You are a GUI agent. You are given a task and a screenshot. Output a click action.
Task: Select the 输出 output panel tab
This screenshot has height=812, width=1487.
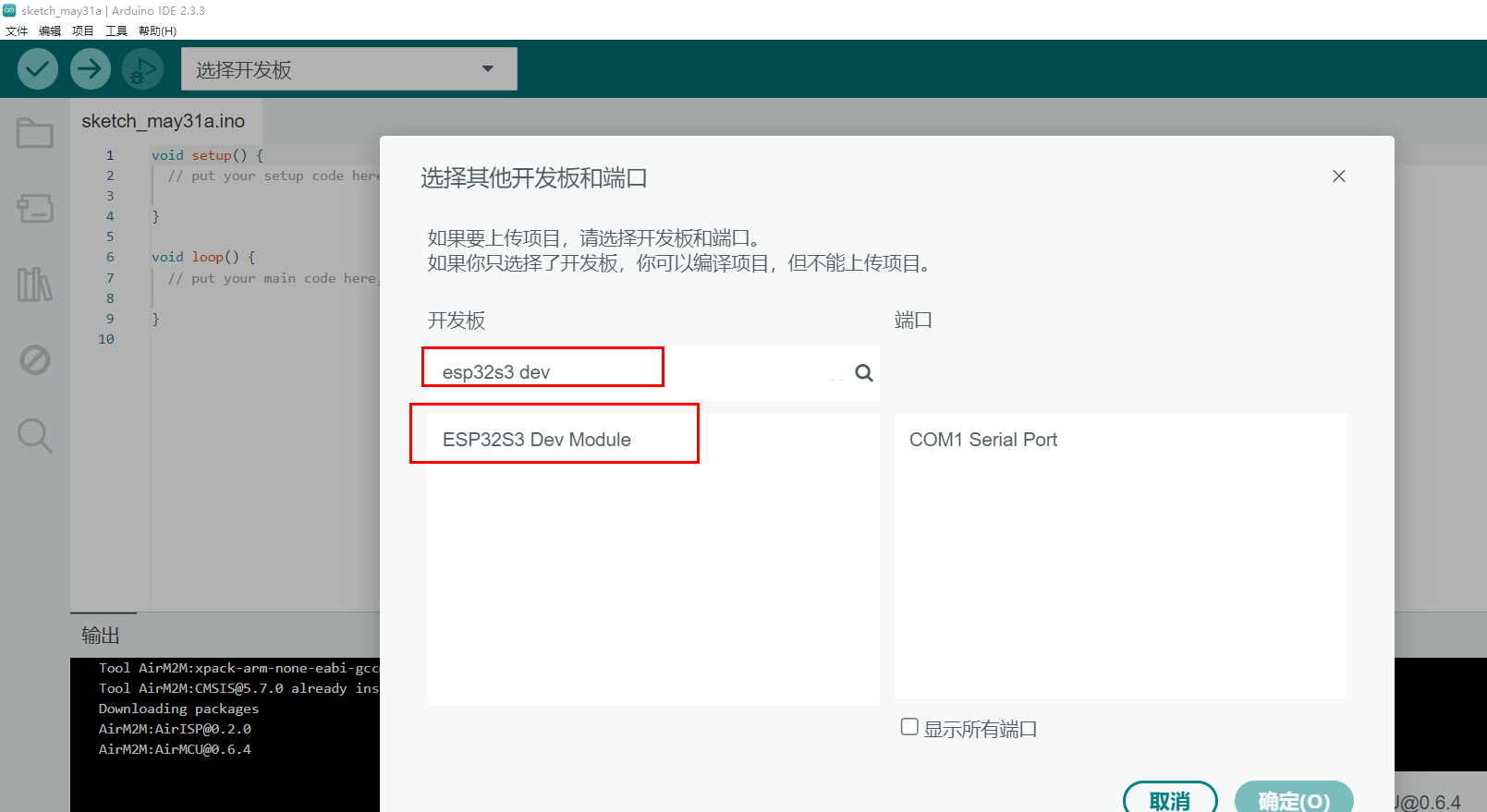(101, 636)
